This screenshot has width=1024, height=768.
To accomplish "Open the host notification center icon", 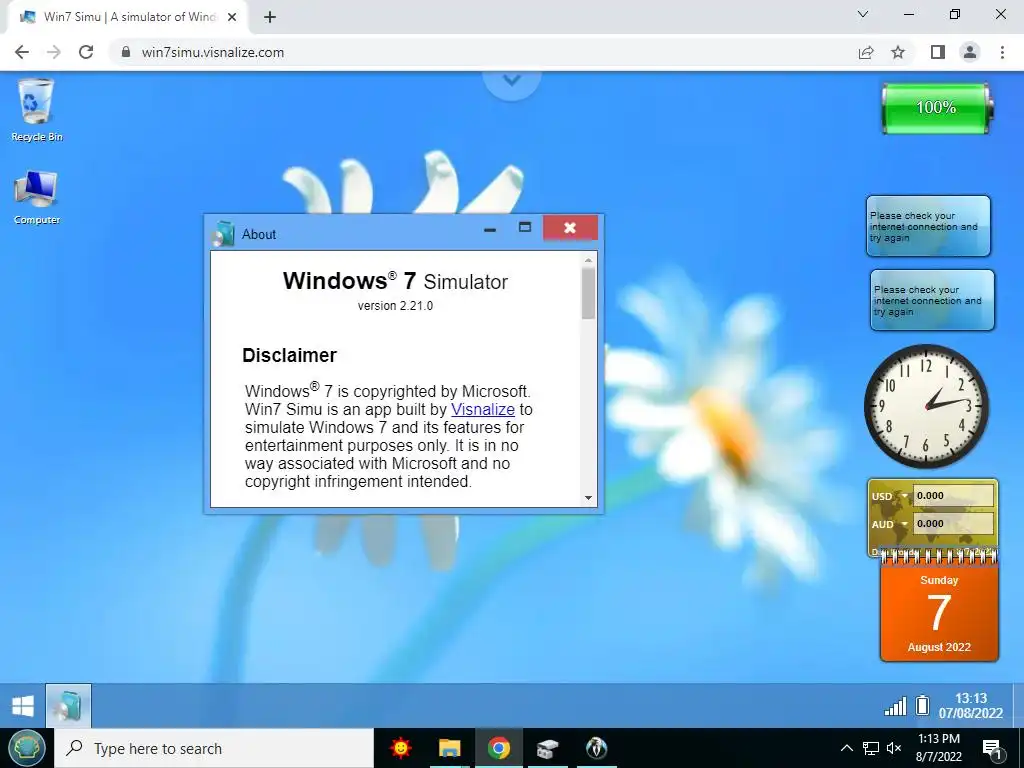I will click(x=992, y=749).
